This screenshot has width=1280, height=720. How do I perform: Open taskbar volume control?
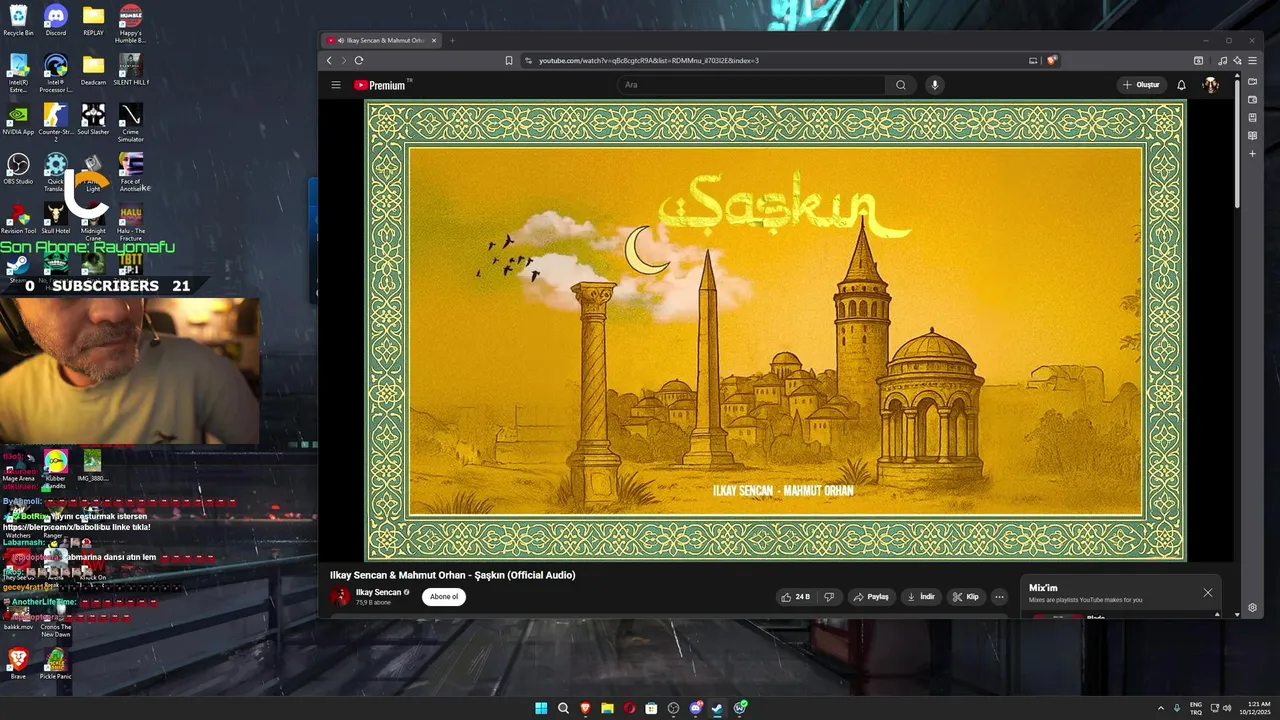point(1227,708)
